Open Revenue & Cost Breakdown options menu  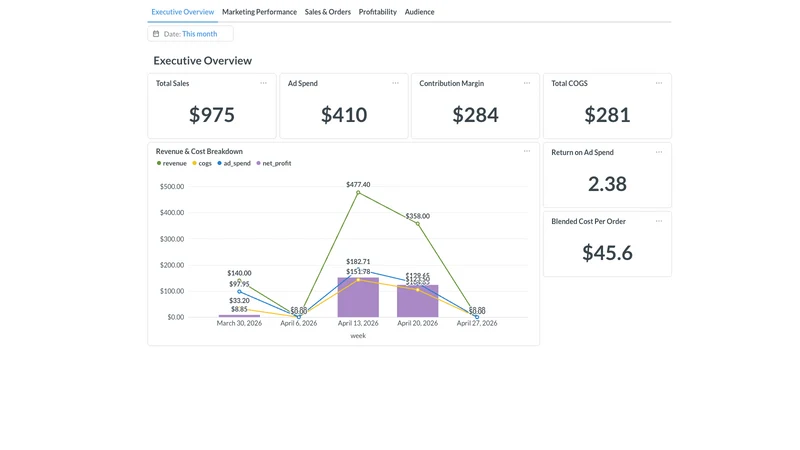pyautogui.click(x=527, y=151)
